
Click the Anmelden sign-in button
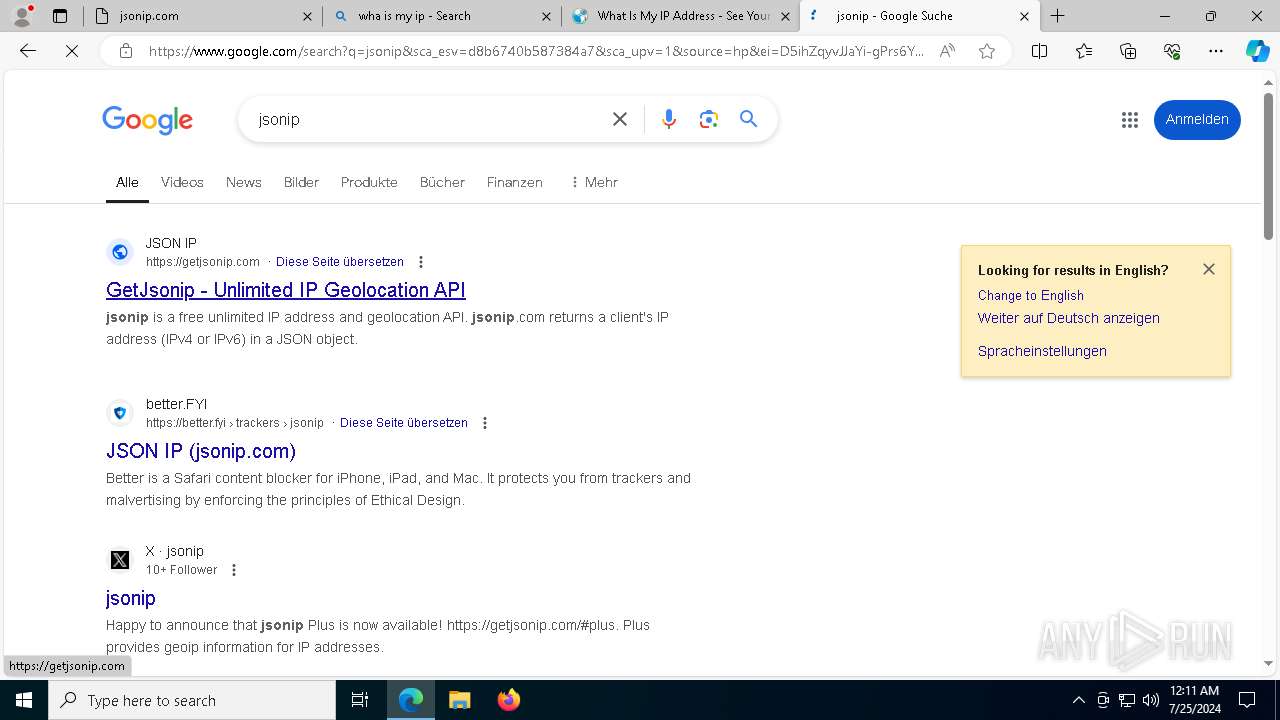tap(1197, 120)
